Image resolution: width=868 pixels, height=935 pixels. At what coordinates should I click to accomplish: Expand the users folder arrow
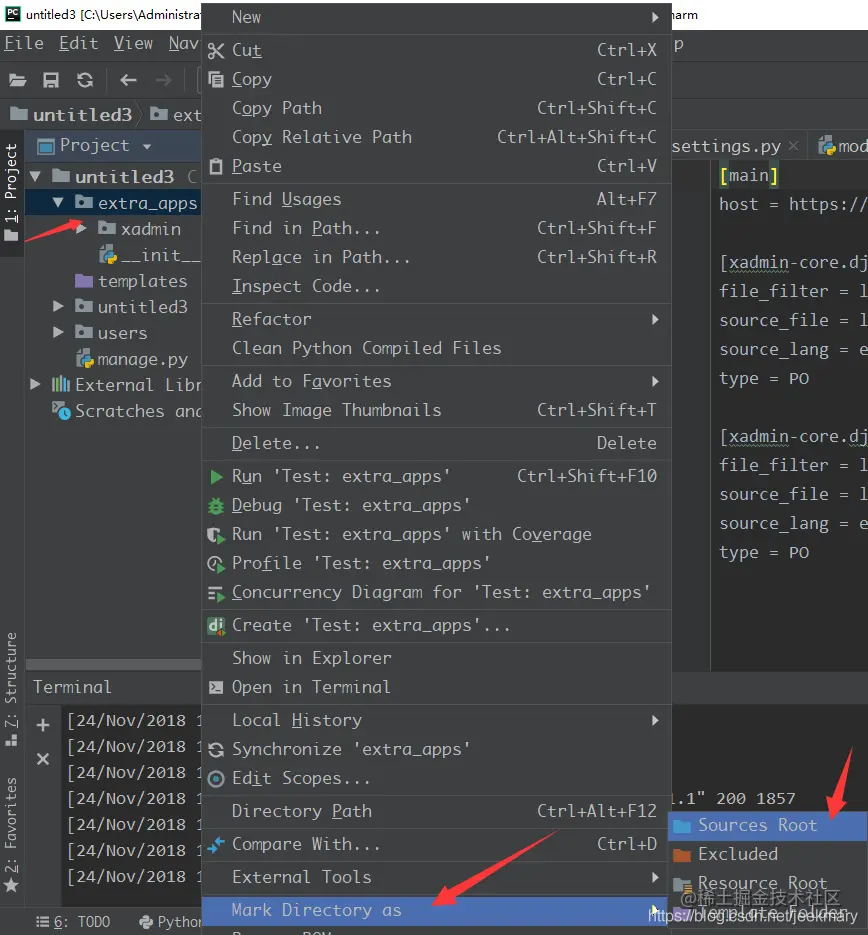click(58, 332)
